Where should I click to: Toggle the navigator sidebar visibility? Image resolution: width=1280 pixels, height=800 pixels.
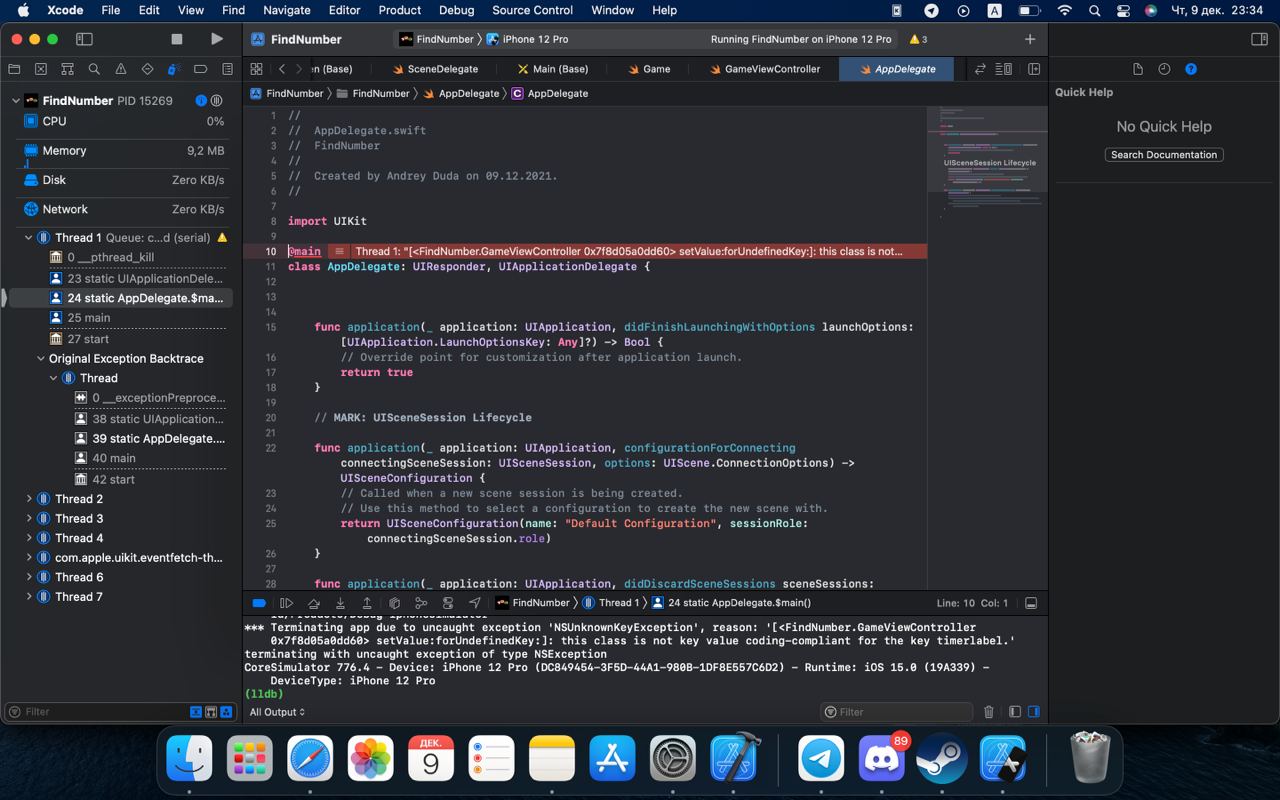[84, 39]
